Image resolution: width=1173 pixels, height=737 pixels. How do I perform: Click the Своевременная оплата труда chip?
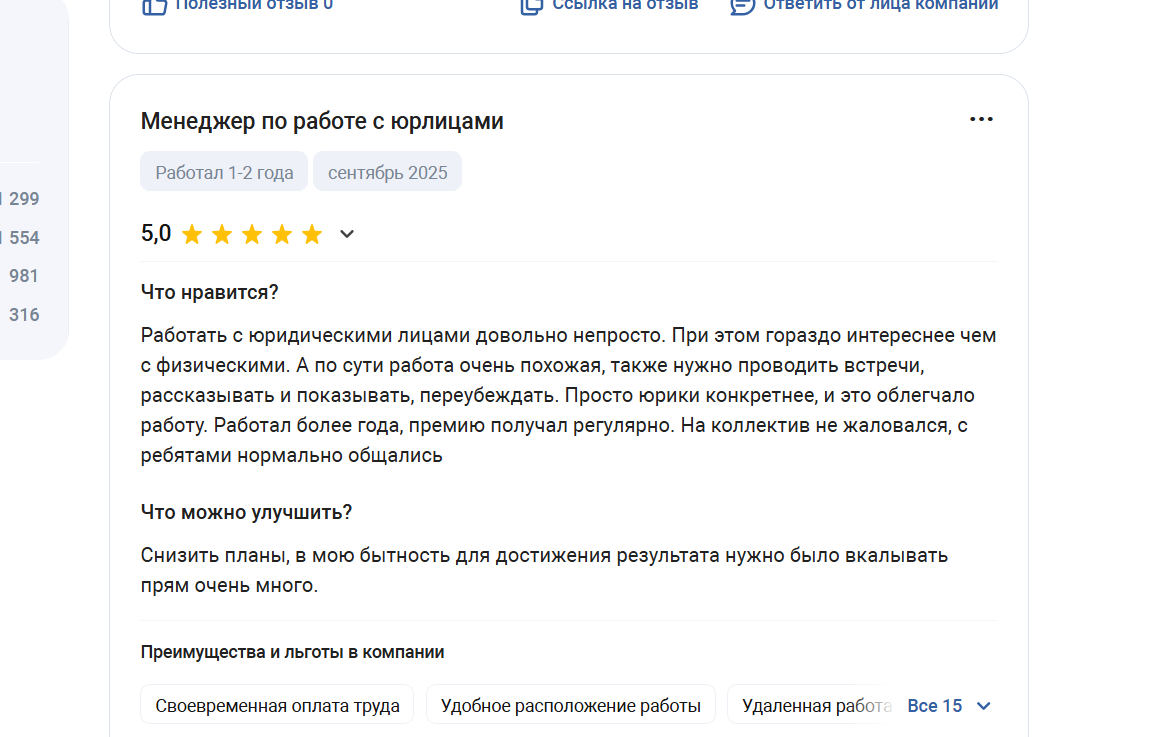pos(278,705)
